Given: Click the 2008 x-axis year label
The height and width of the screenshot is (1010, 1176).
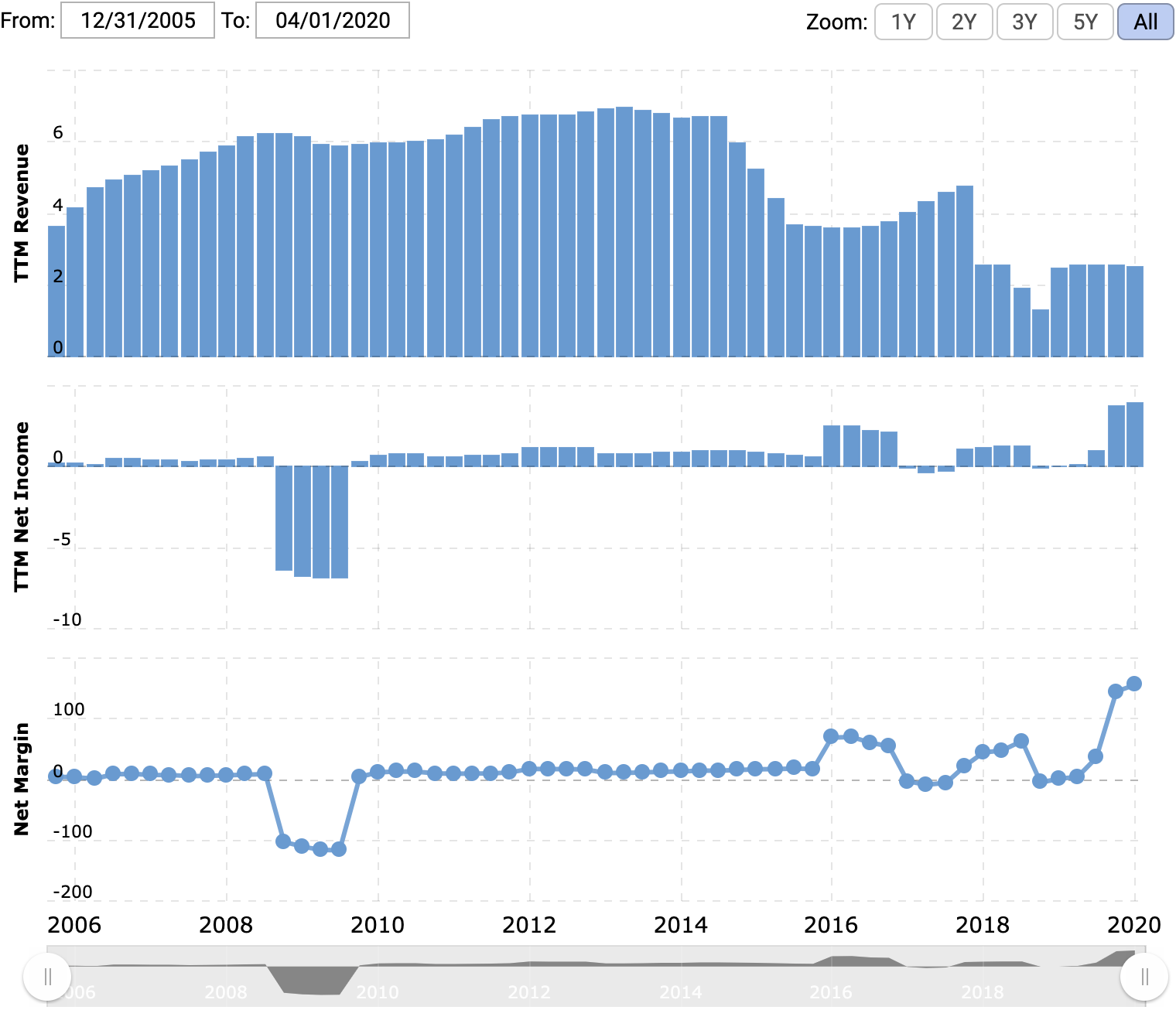Looking at the screenshot, I should (226, 925).
